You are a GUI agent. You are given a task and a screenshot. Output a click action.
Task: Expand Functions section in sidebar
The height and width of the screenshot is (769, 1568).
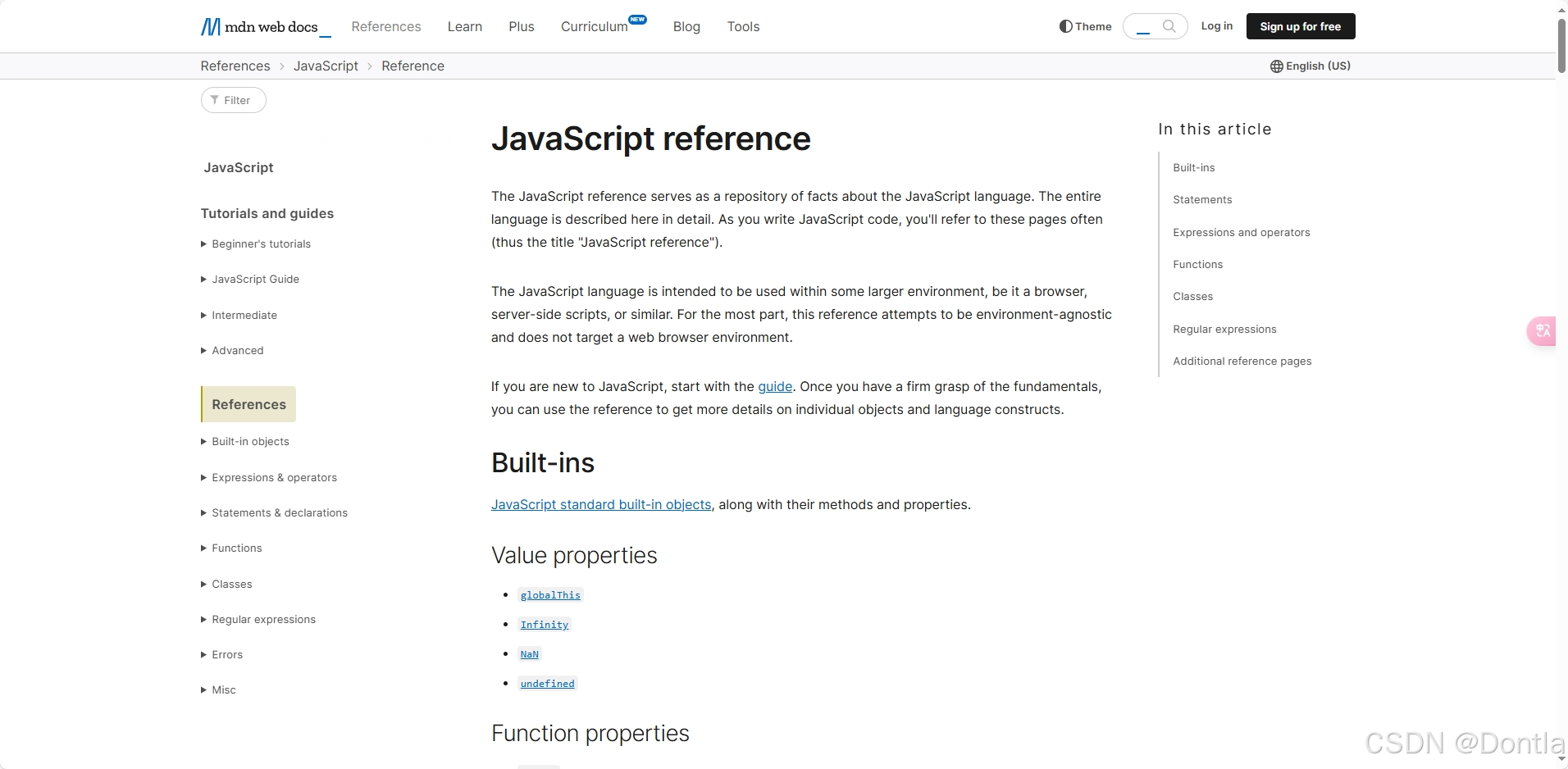(231, 548)
